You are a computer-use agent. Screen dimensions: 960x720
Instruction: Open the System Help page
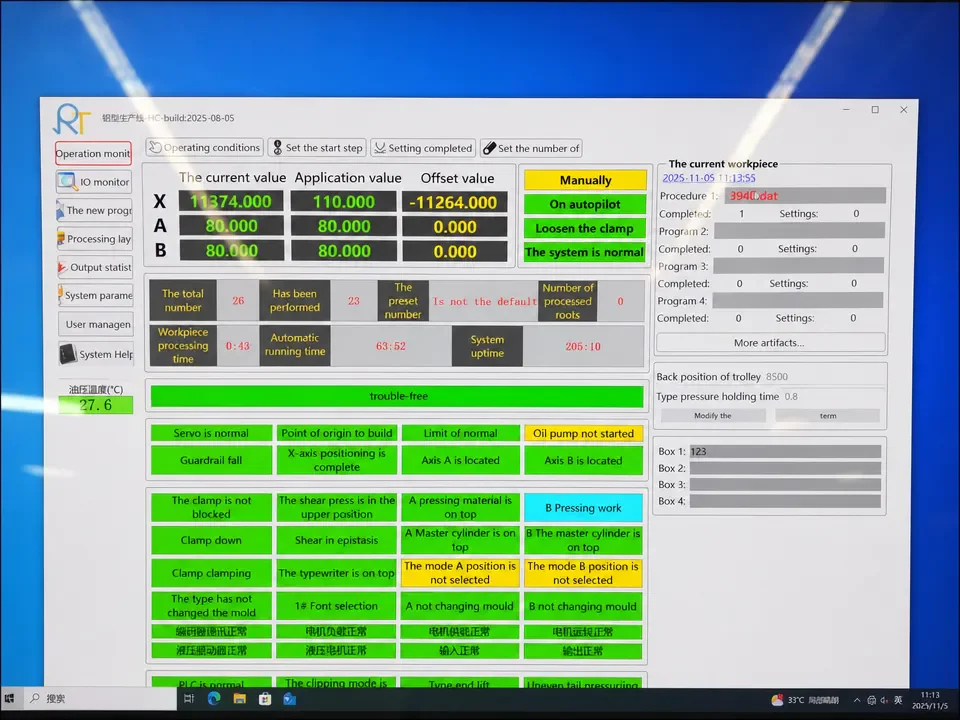pos(96,354)
